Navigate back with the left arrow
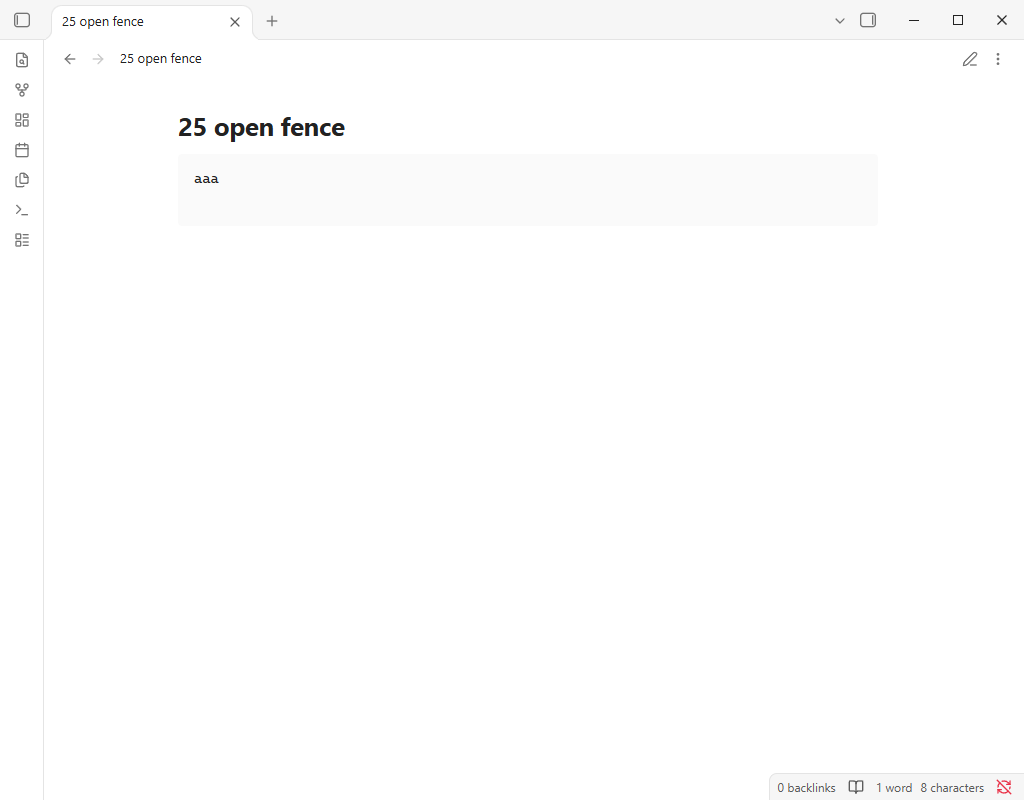The height and width of the screenshot is (800, 1024). tap(70, 59)
